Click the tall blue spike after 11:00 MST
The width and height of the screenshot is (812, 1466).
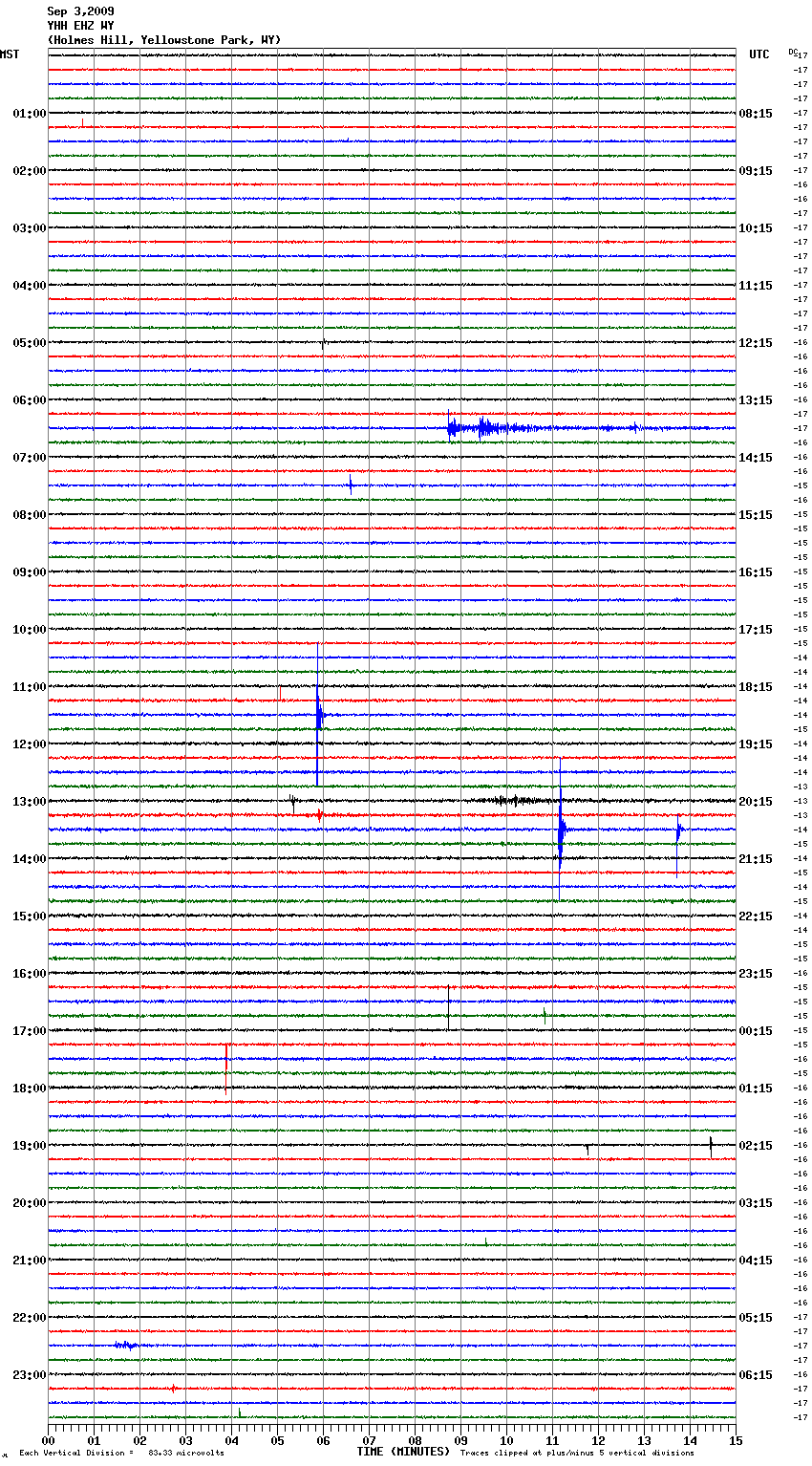coord(318,714)
